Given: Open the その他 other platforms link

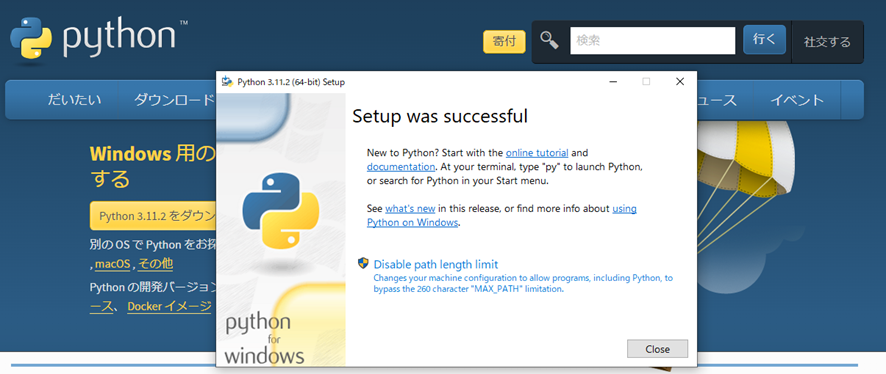Looking at the screenshot, I should point(155,264).
